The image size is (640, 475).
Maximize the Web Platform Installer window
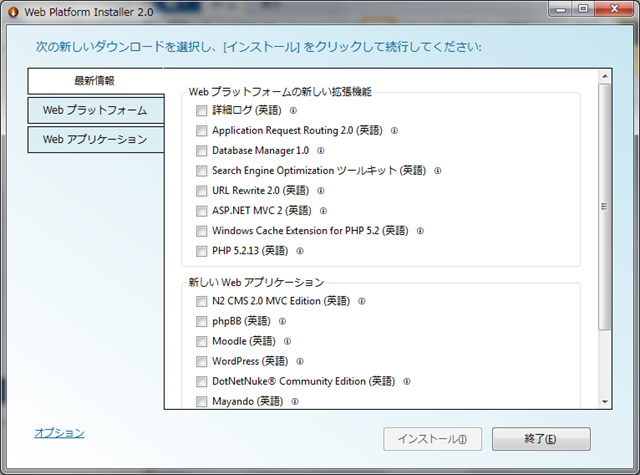click(583, 9)
